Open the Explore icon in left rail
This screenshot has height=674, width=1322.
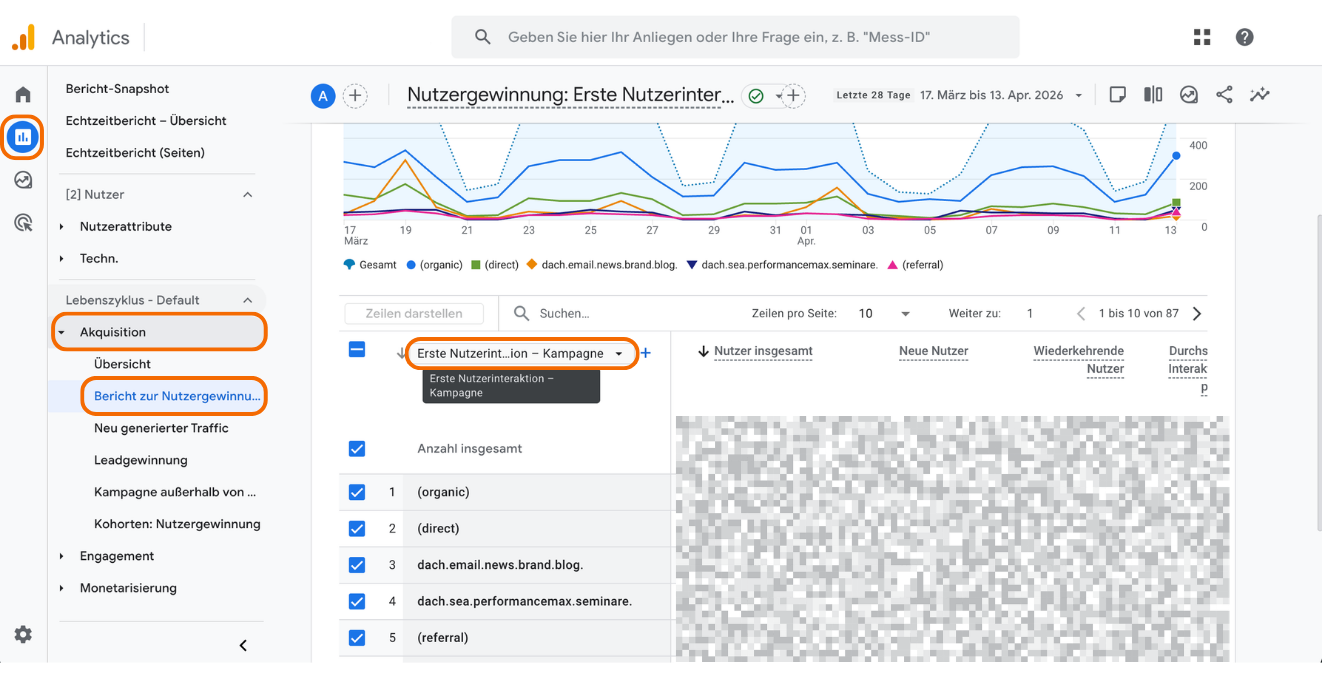click(23, 180)
